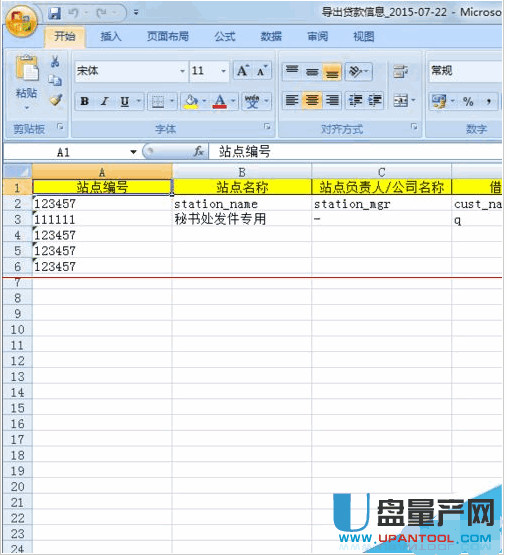Select column C header
The width and height of the screenshot is (507, 555).
(x=381, y=172)
